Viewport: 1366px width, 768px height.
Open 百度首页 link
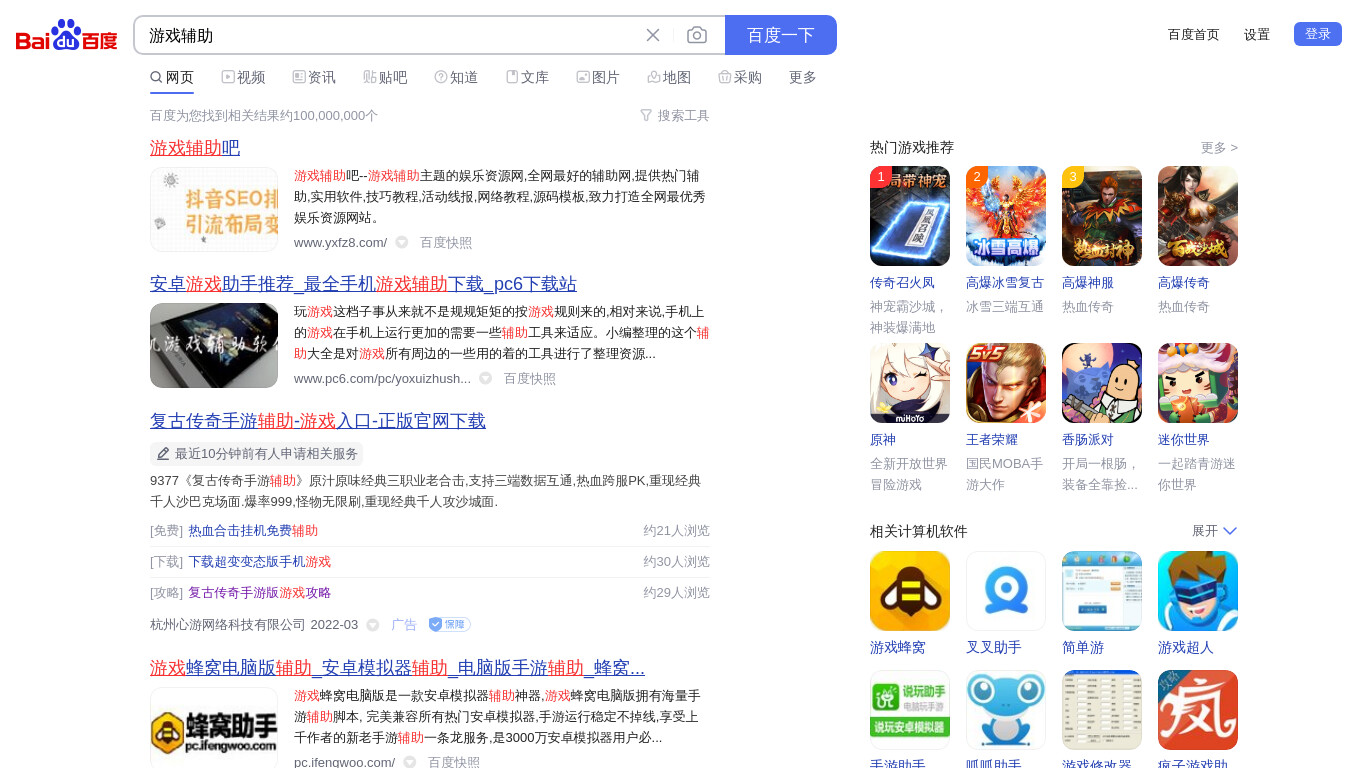1194,34
